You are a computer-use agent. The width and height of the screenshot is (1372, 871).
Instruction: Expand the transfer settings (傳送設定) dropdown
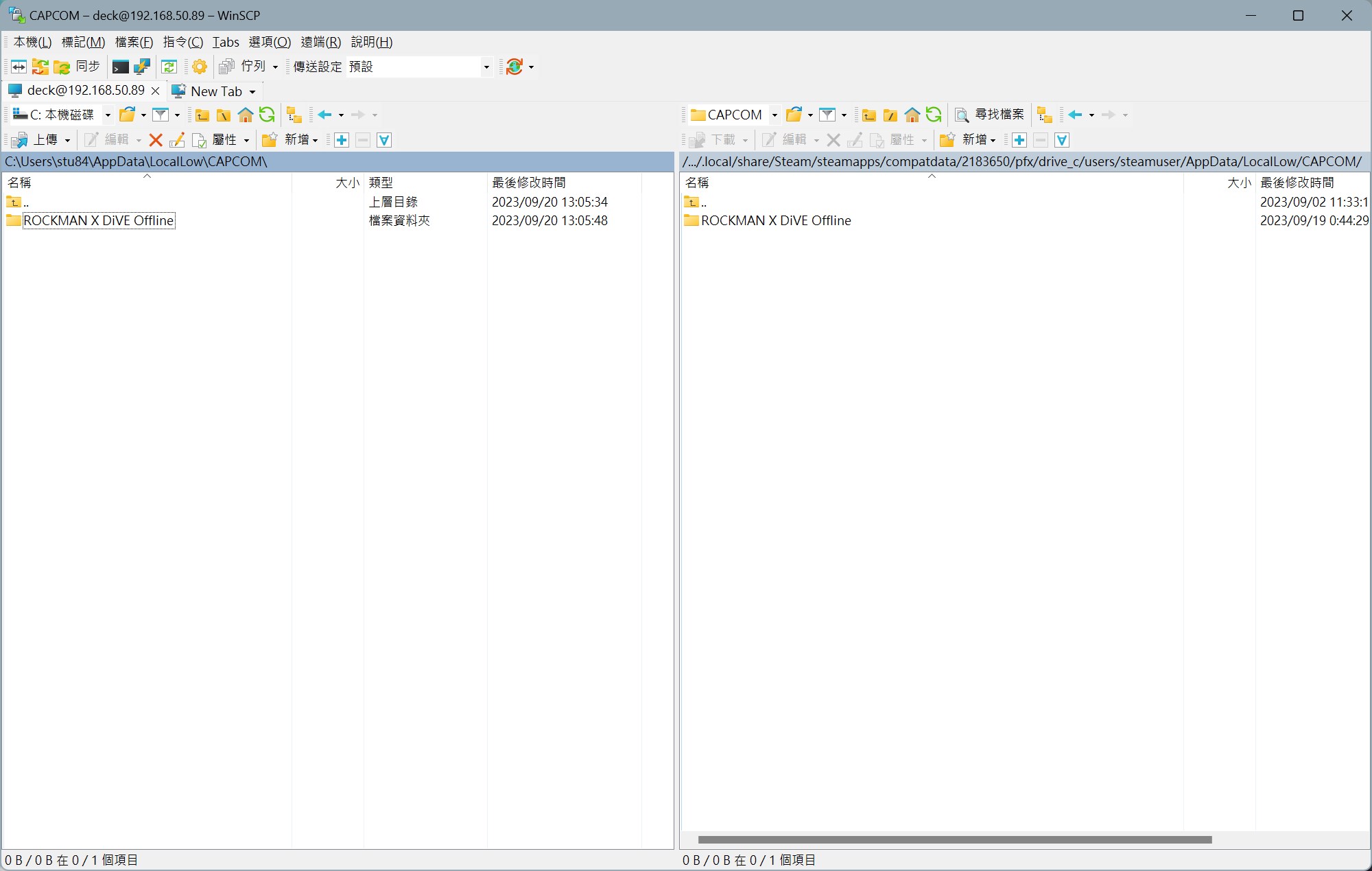484,66
